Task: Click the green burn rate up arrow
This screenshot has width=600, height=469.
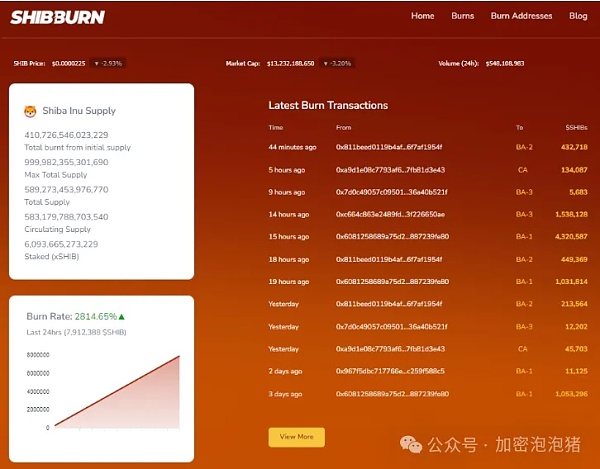Action: (x=122, y=317)
